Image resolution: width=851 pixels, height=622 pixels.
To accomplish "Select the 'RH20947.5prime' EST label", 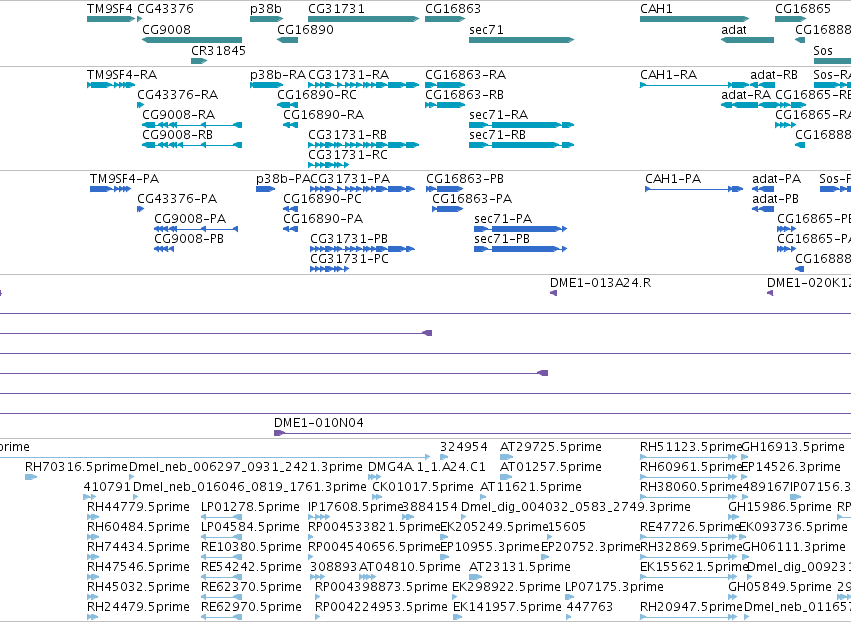I will (x=691, y=607).
